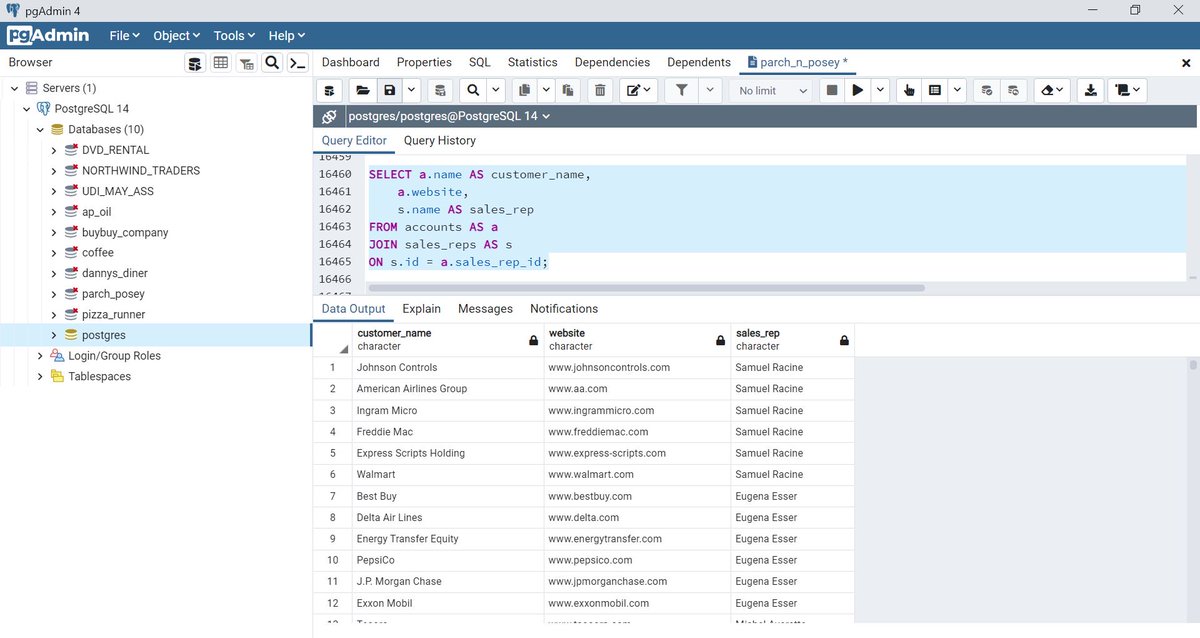The height and width of the screenshot is (638, 1200).
Task: Click the sales_rep column header
Action: click(792, 339)
